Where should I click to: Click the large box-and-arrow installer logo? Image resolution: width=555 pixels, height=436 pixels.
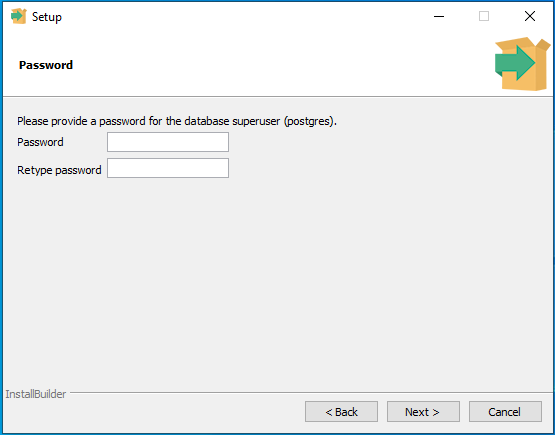click(522, 64)
